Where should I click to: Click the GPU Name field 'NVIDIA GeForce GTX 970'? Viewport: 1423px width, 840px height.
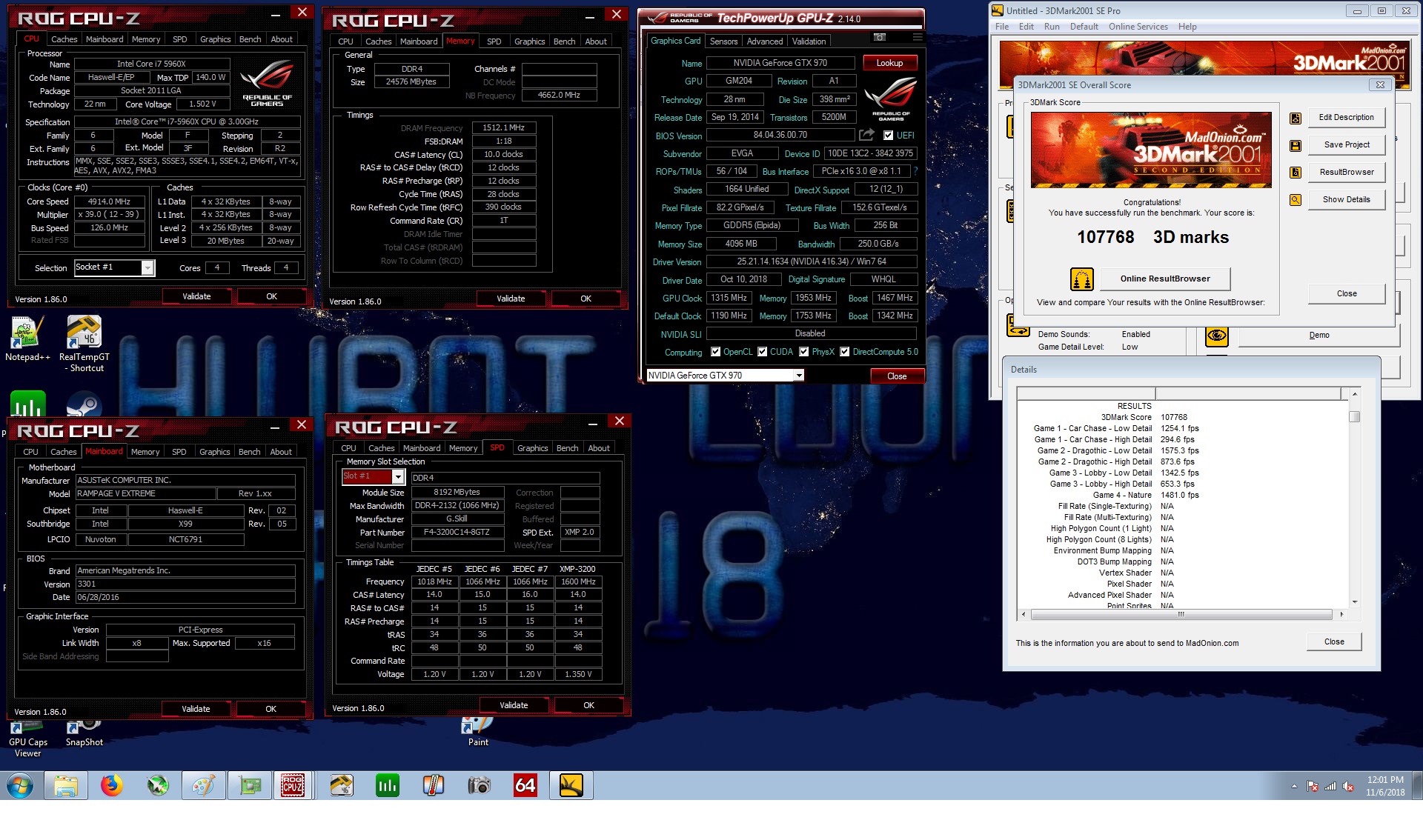(780, 63)
